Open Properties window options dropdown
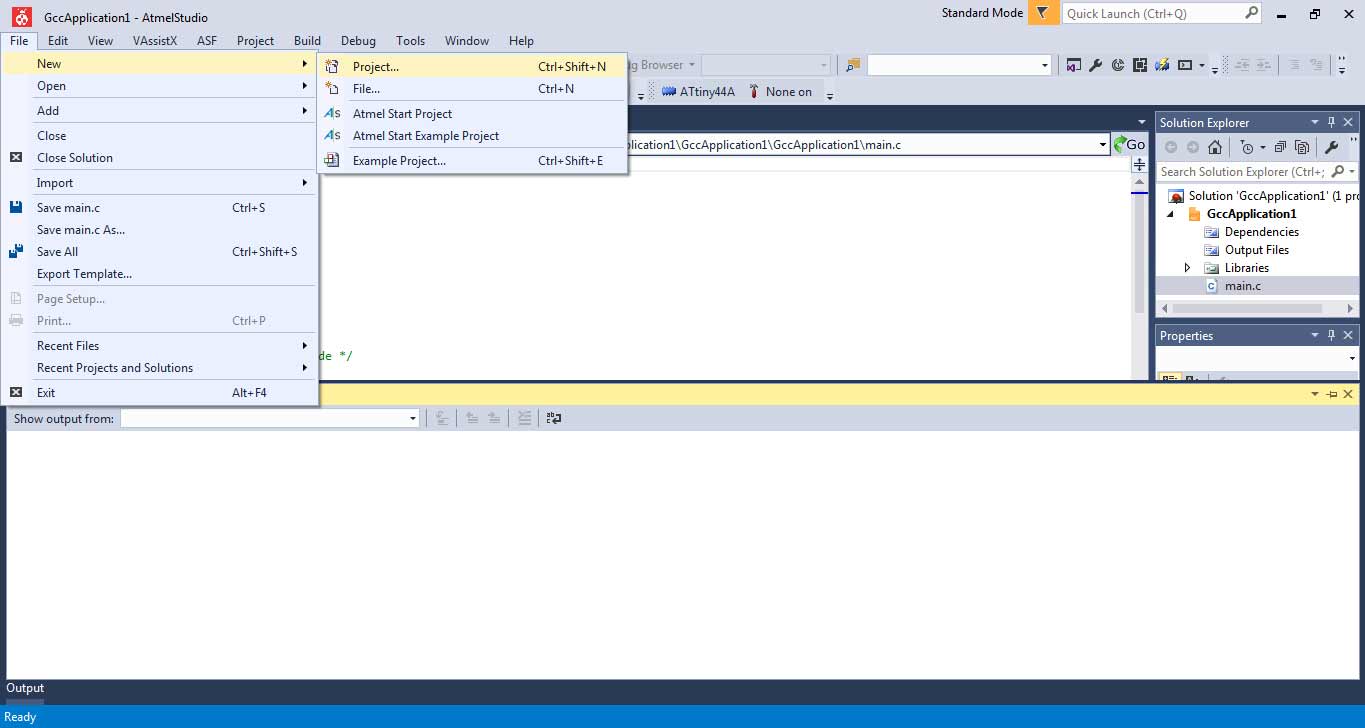 [x=1314, y=335]
